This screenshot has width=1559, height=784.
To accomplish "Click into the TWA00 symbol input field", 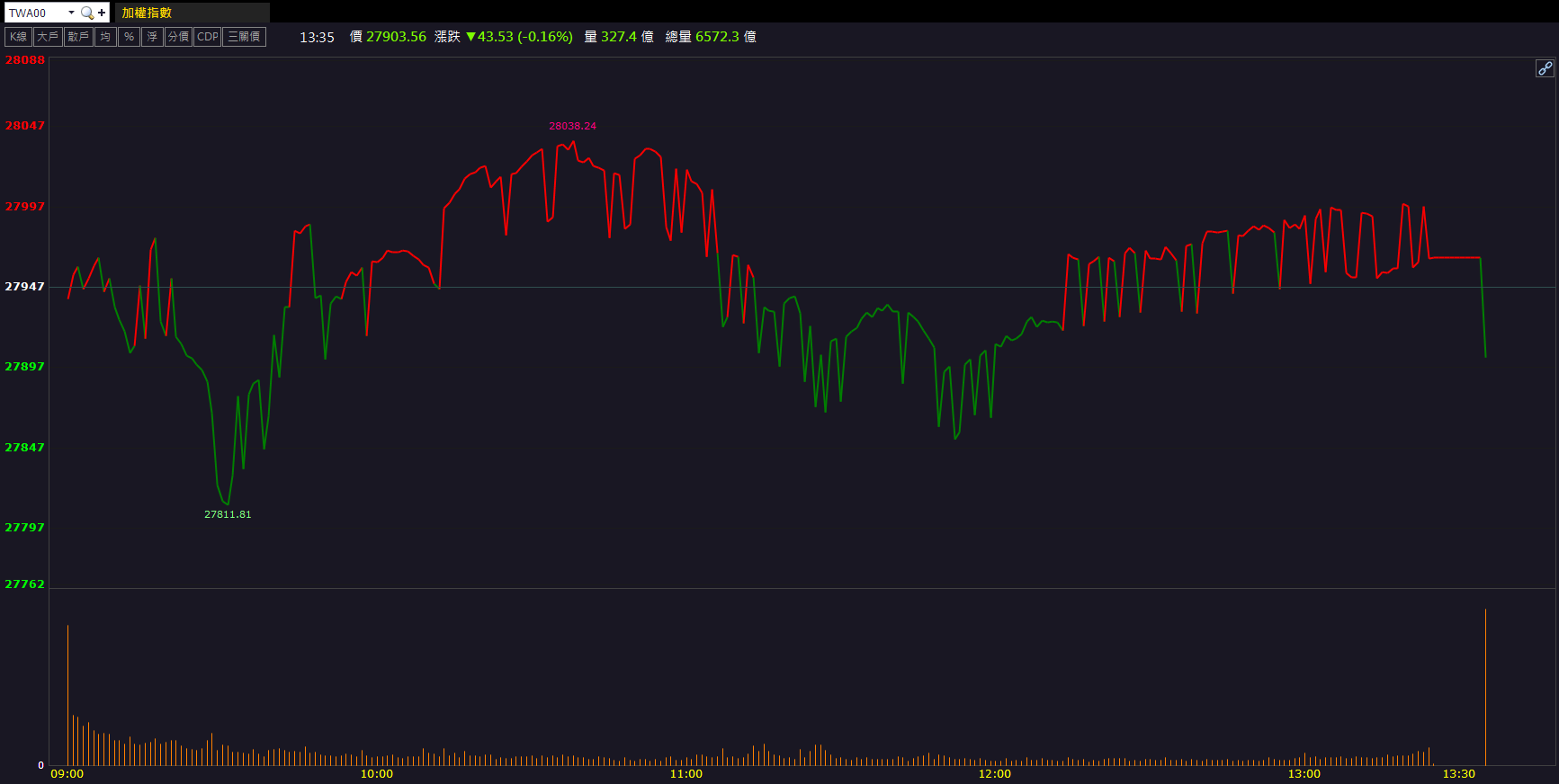I will [34, 13].
